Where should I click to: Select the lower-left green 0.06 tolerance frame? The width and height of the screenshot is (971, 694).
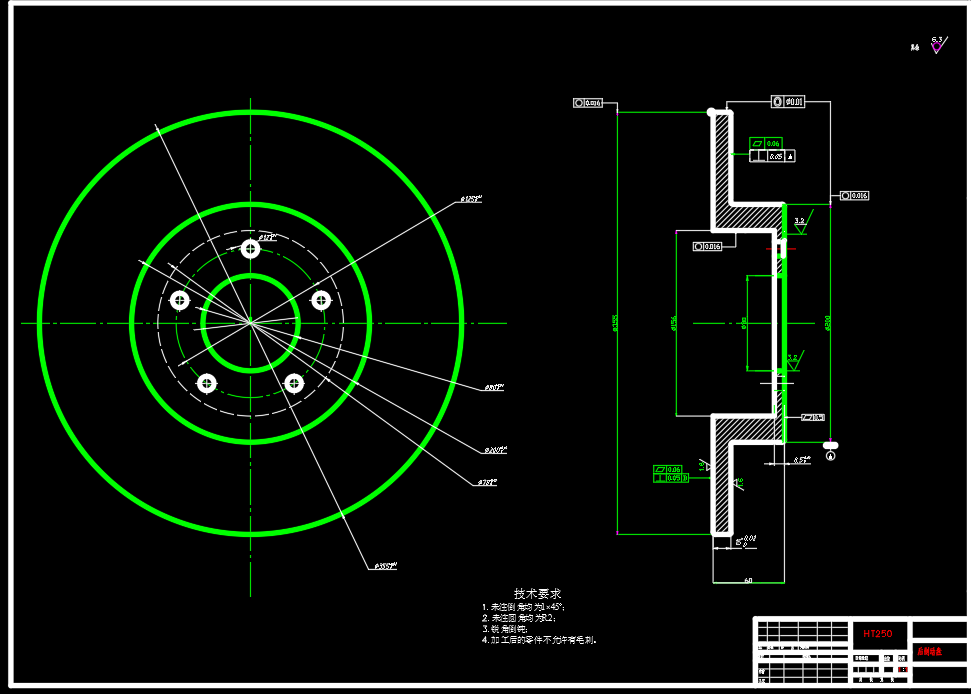click(x=668, y=469)
